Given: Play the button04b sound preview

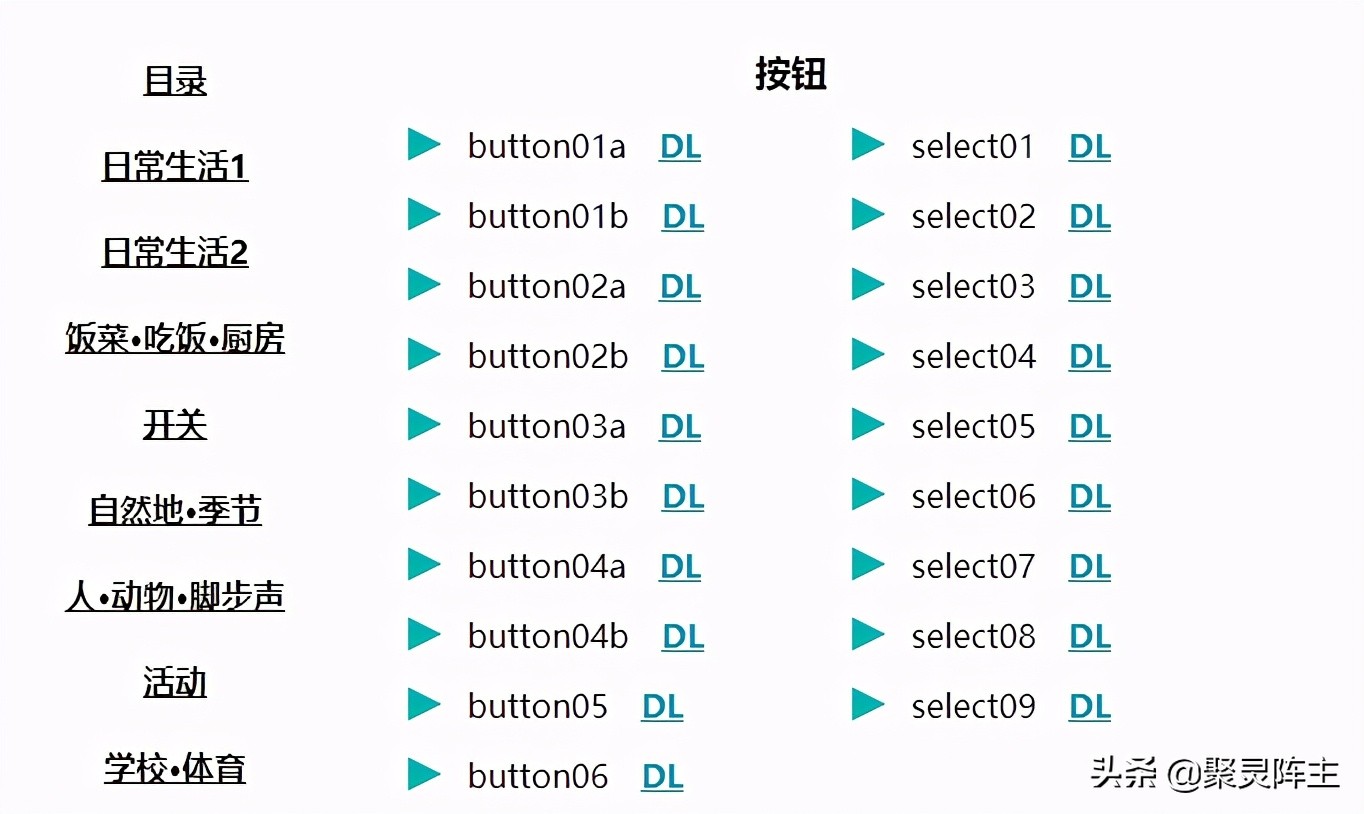Looking at the screenshot, I should 424,635.
